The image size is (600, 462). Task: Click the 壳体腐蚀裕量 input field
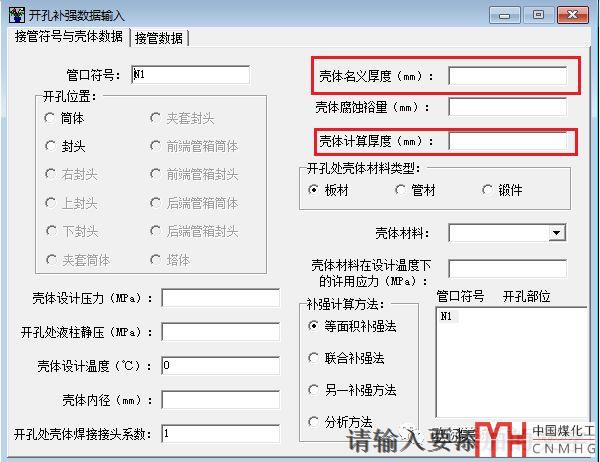coord(507,107)
